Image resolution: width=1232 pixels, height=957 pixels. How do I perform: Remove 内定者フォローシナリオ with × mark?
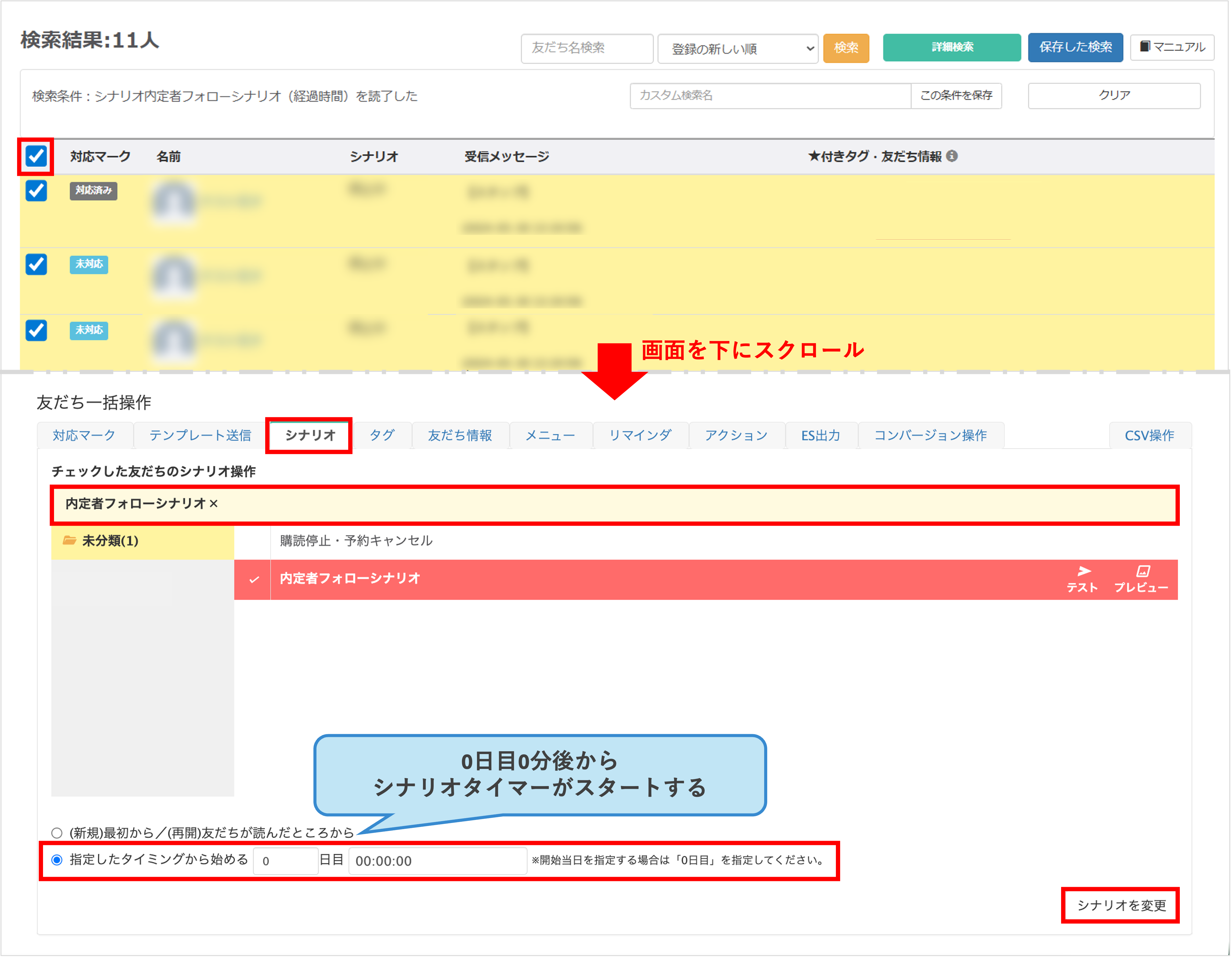(214, 503)
